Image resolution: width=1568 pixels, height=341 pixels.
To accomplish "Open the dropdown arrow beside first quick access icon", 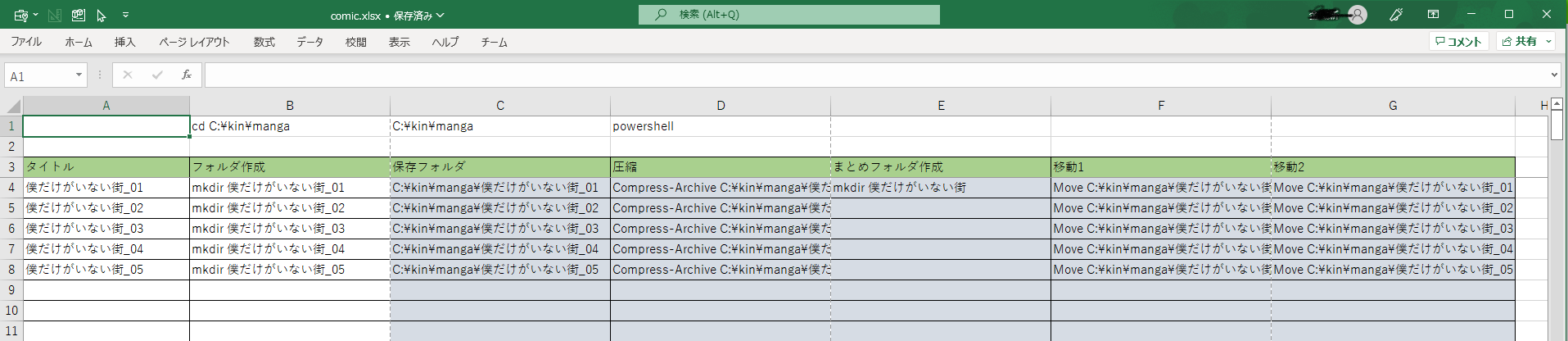I will click(36, 16).
